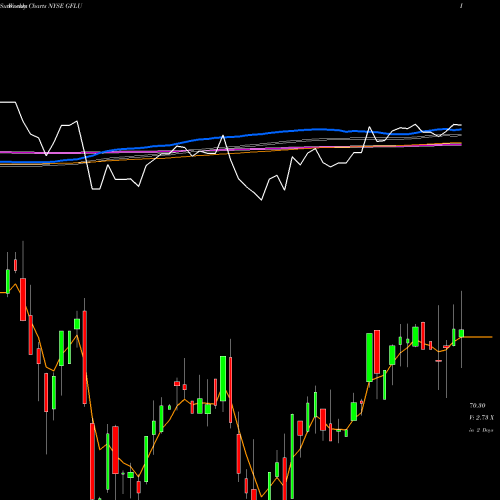Click the "Charts NYSE GFLU" title text
Image resolution: width=500 pixels, height=500 pixels.
(x=55, y=6)
